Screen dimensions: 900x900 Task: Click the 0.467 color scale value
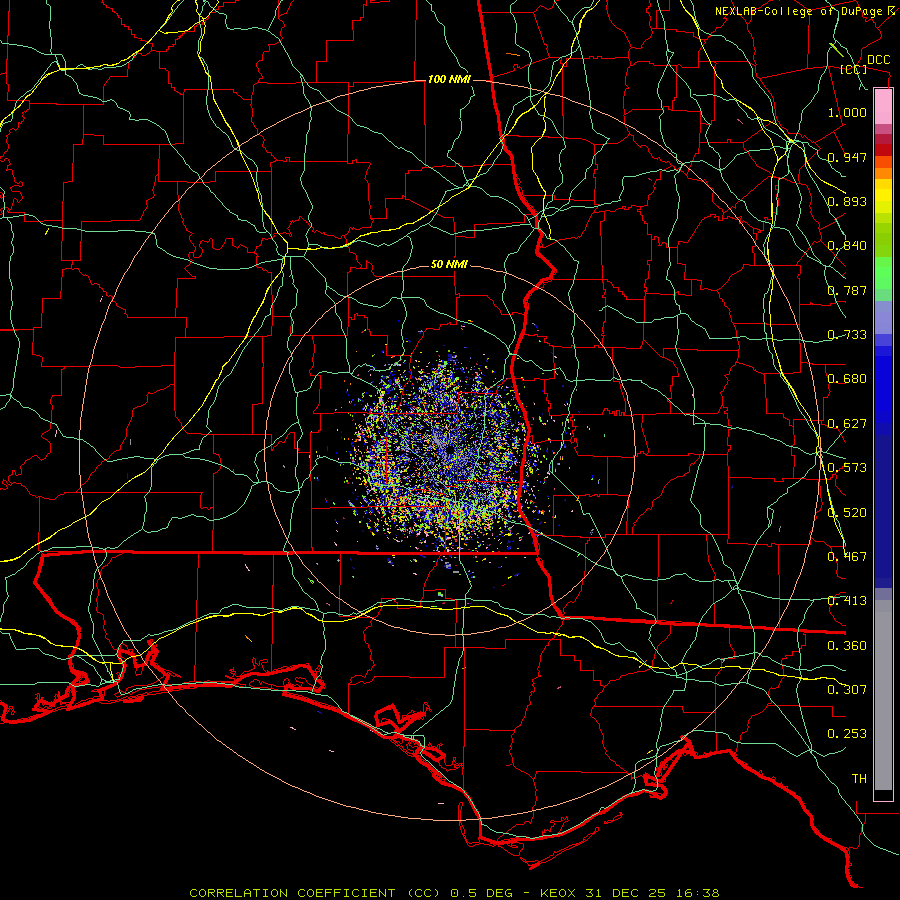(x=847, y=557)
